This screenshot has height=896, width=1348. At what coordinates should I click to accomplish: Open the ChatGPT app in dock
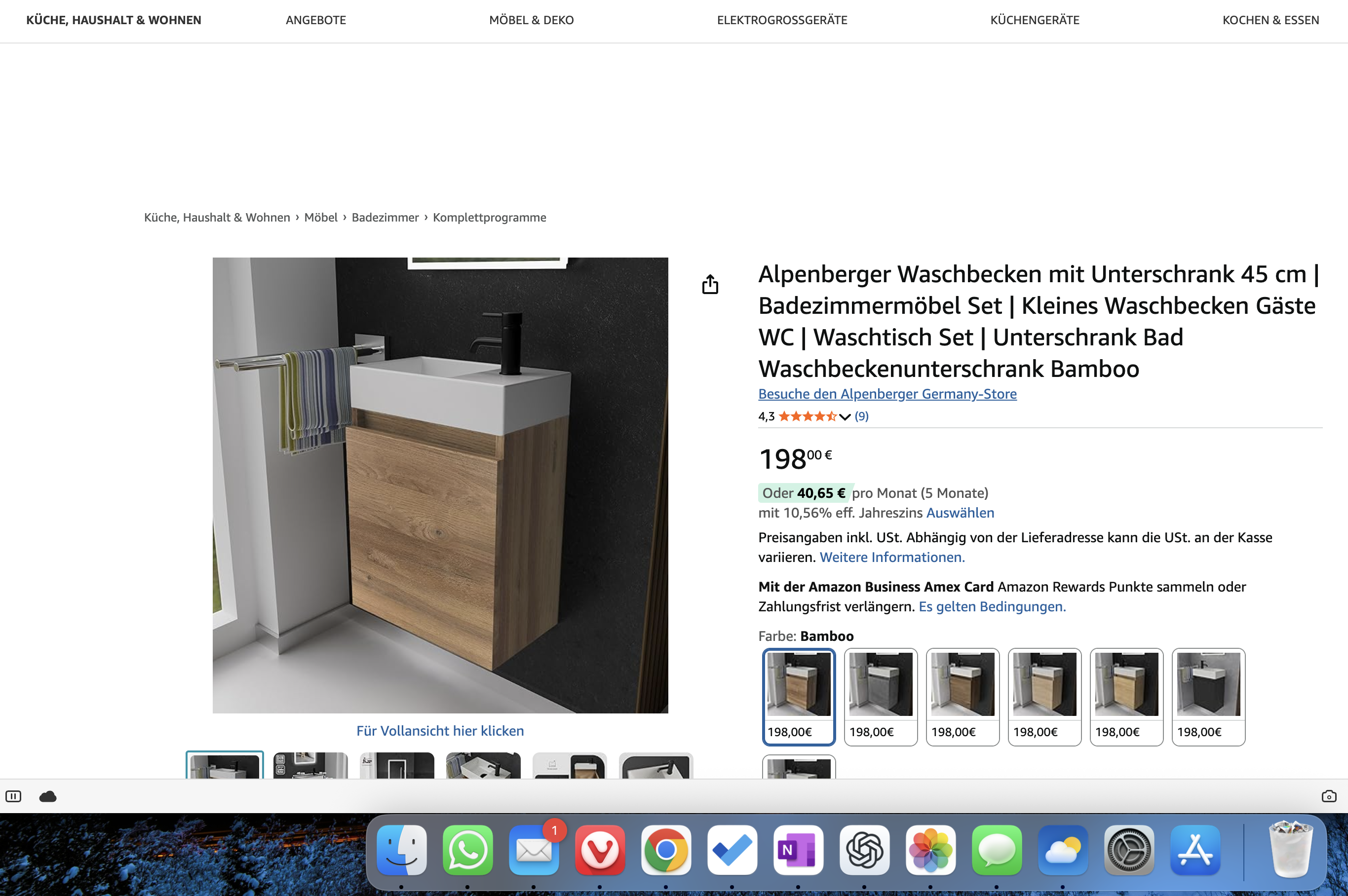[864, 850]
